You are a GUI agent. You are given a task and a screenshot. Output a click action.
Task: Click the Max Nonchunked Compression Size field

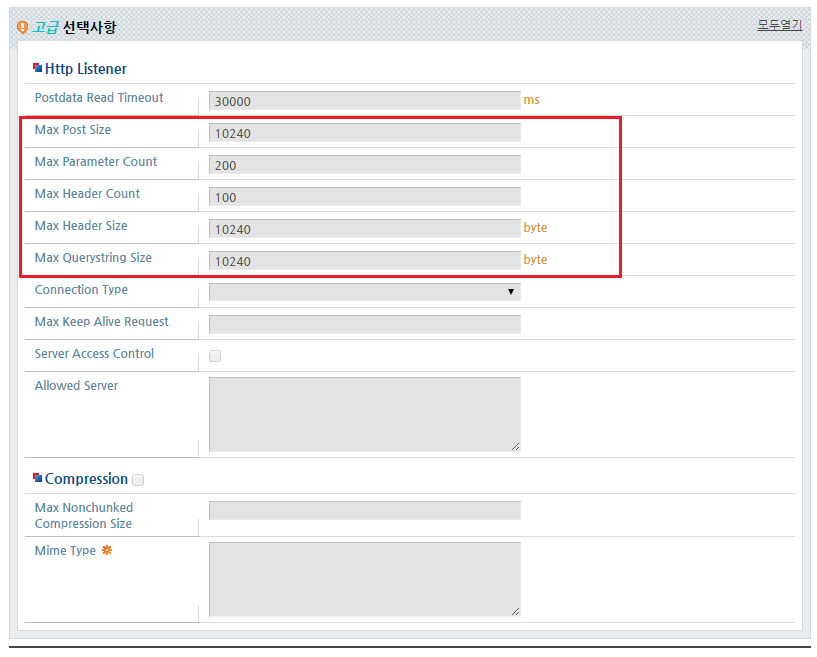(x=365, y=511)
